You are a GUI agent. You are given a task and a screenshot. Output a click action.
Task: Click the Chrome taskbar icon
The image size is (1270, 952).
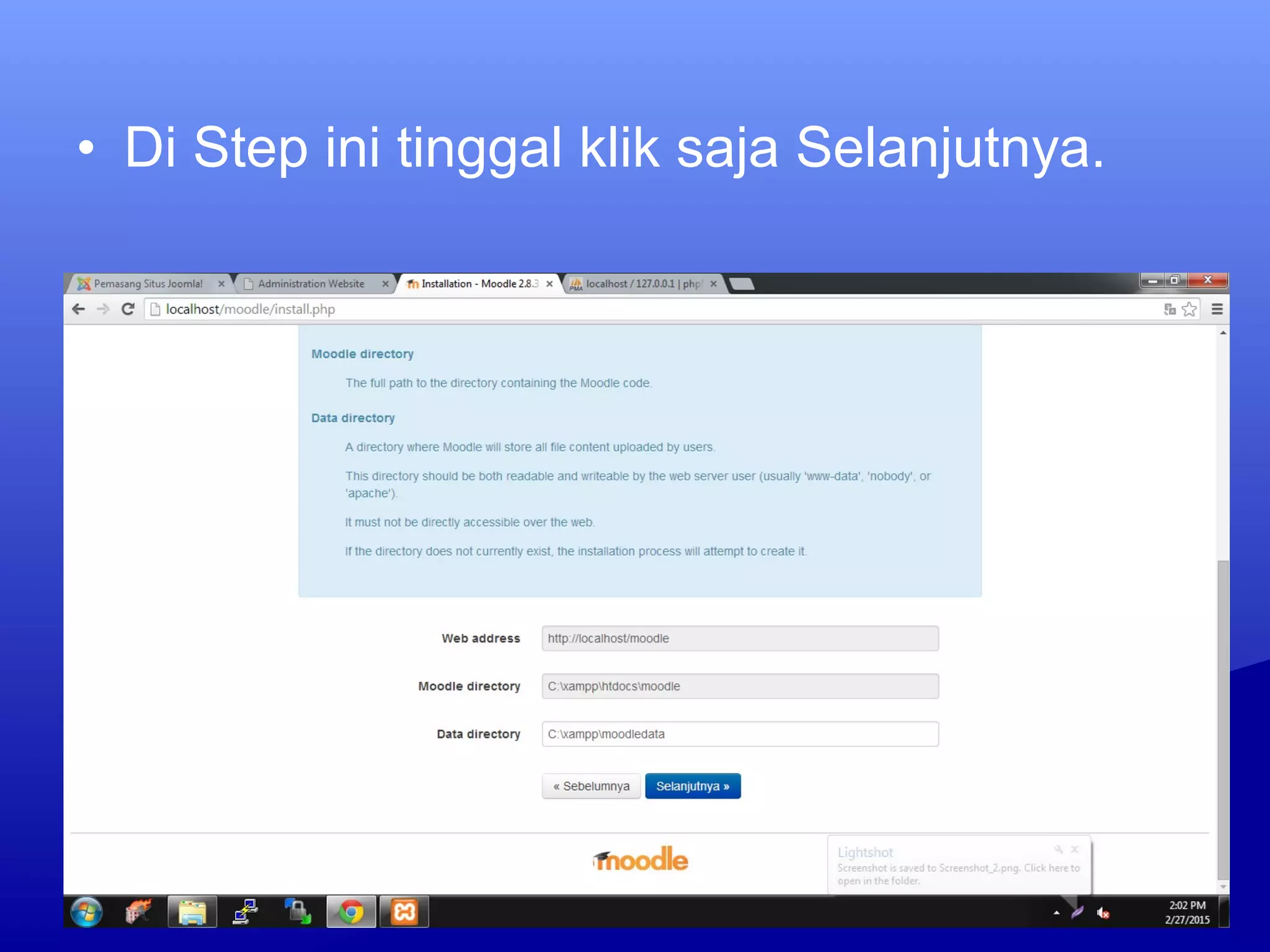(351, 912)
